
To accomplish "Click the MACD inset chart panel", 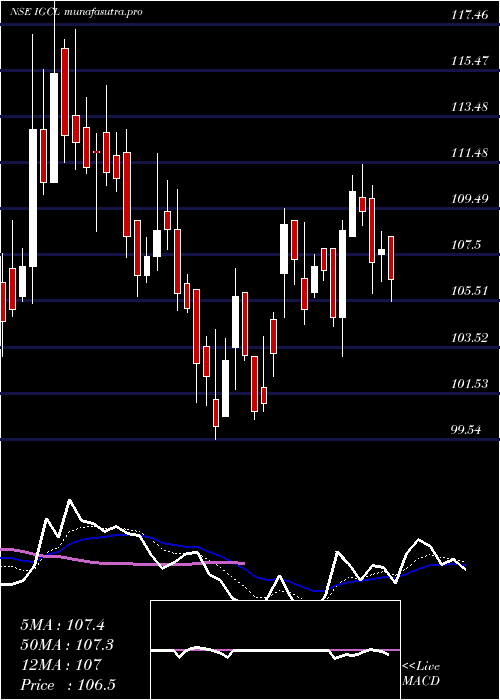I will pos(275,650).
